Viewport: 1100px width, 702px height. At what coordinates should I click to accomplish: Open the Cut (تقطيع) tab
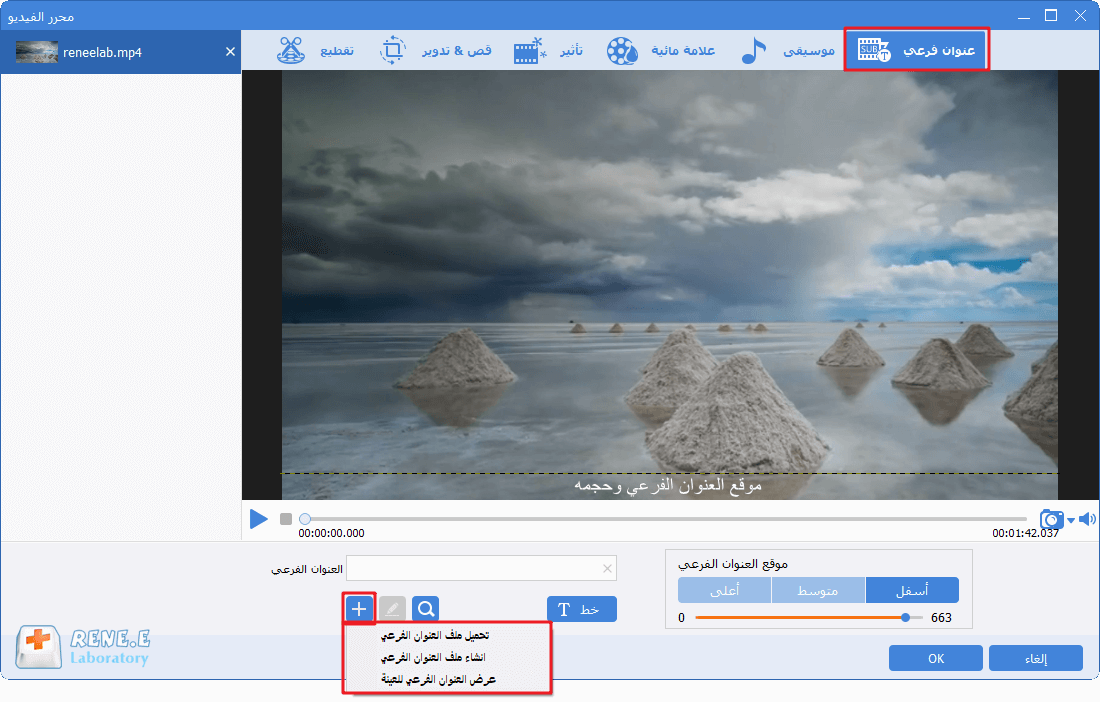(x=315, y=50)
